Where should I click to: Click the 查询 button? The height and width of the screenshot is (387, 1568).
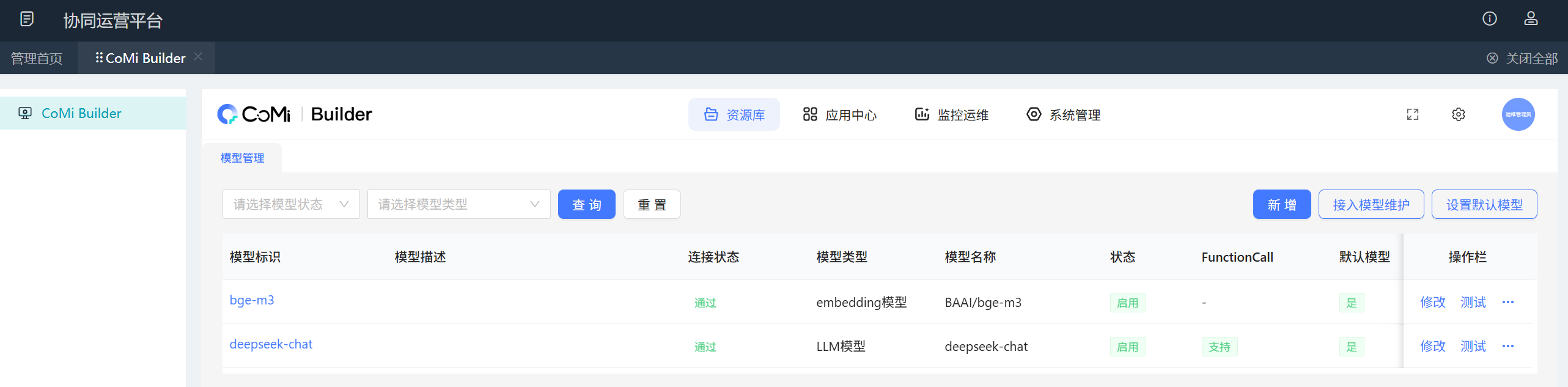587,205
